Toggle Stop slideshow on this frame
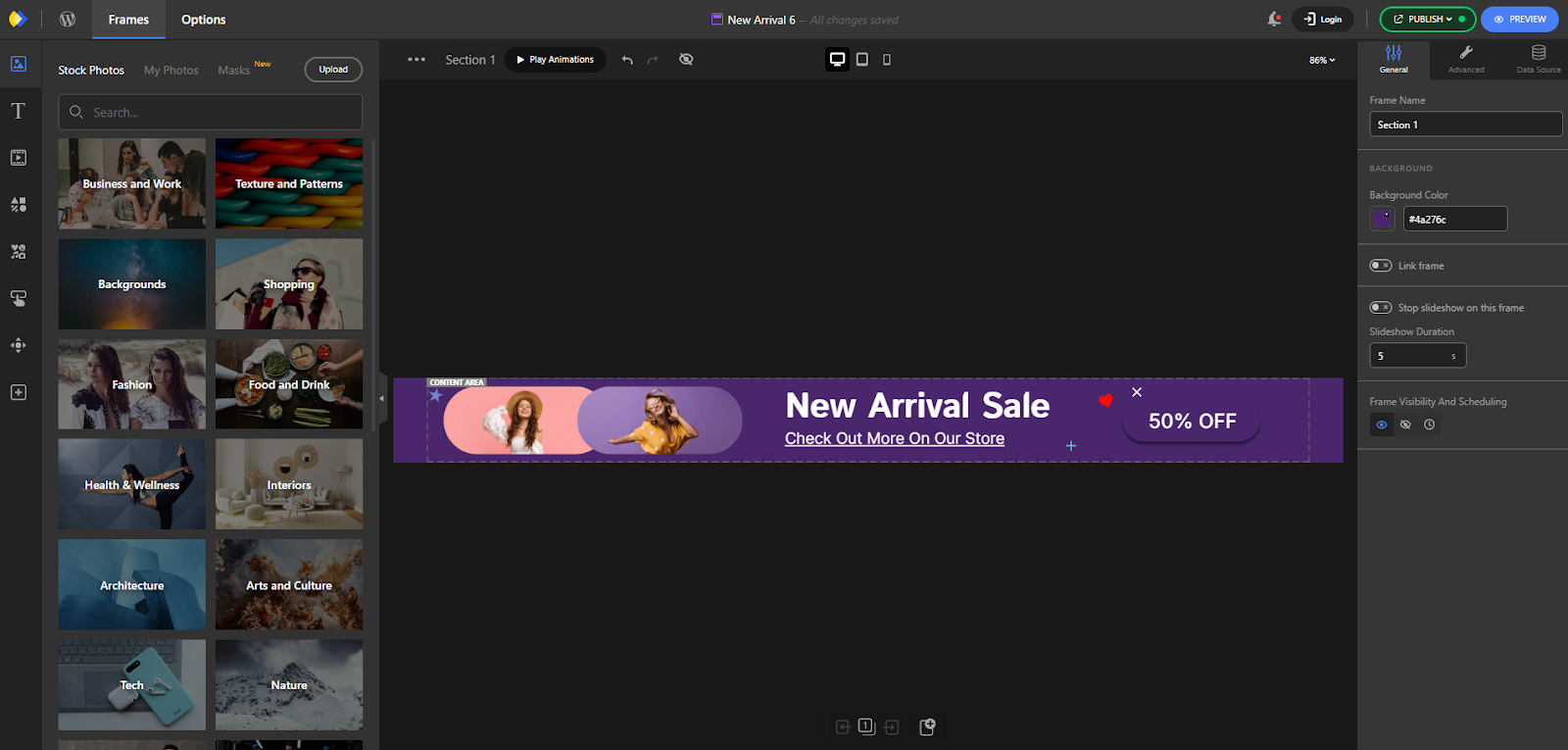The height and width of the screenshot is (750, 1568). (1380, 308)
